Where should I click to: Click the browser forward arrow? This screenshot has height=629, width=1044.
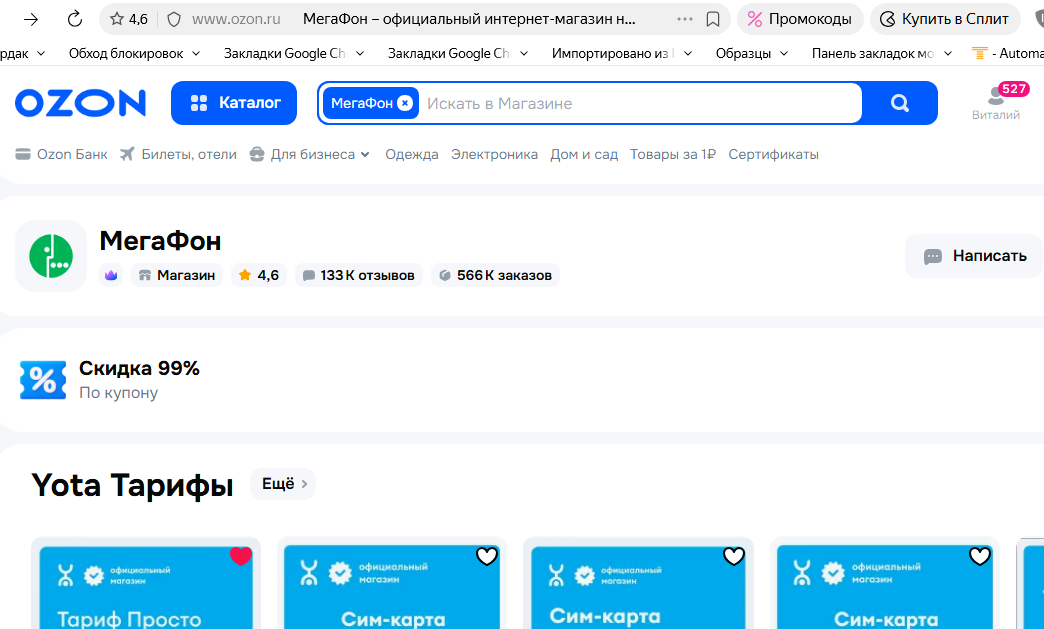31,19
